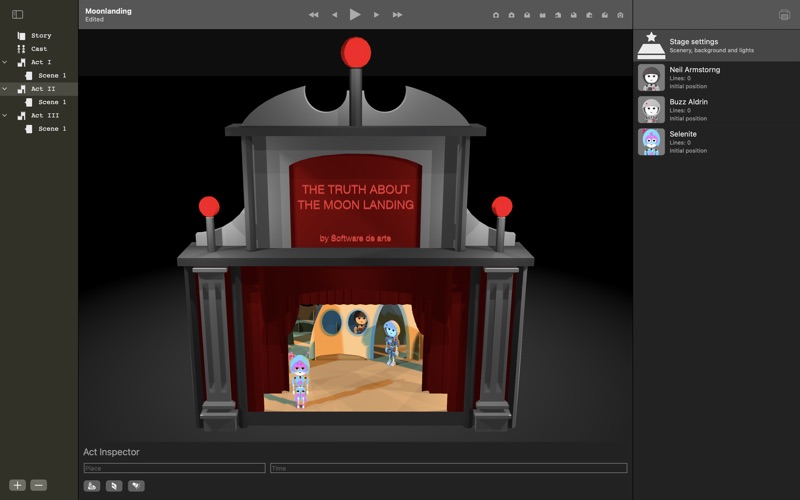Collapse the Act I chevron
Screen dimensions: 800x500
(5, 62)
